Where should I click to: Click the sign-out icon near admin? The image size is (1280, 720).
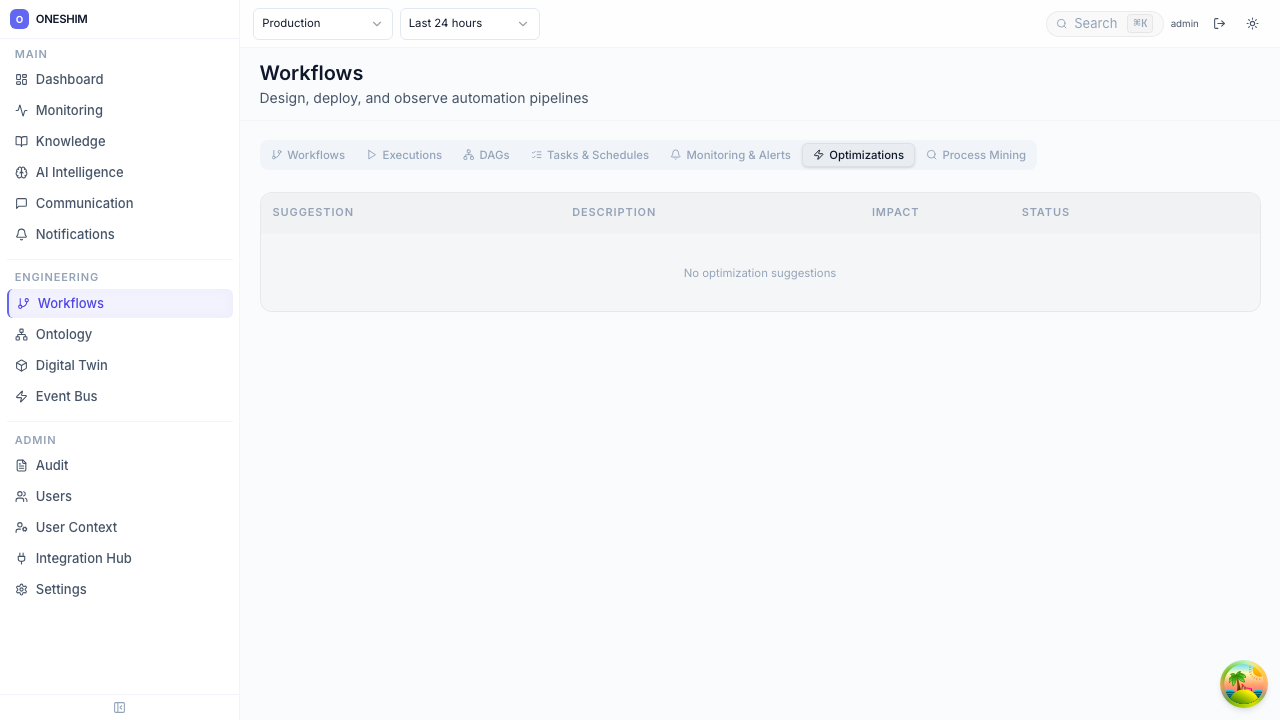1219,23
